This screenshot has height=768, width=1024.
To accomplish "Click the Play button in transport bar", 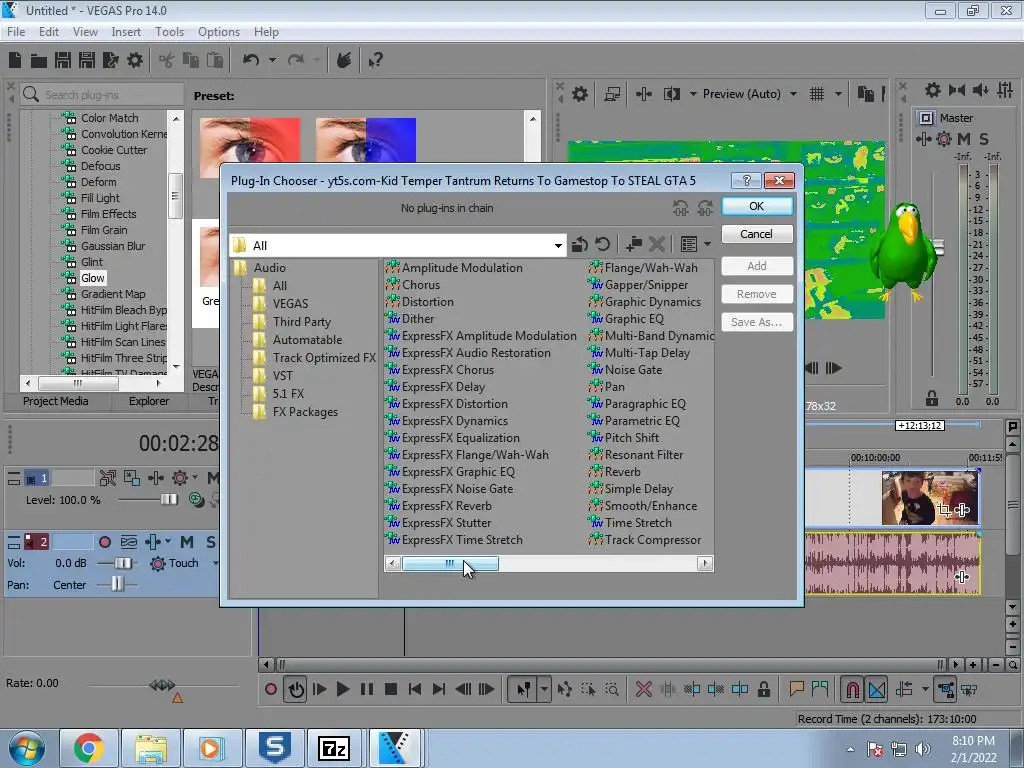I will (343, 689).
